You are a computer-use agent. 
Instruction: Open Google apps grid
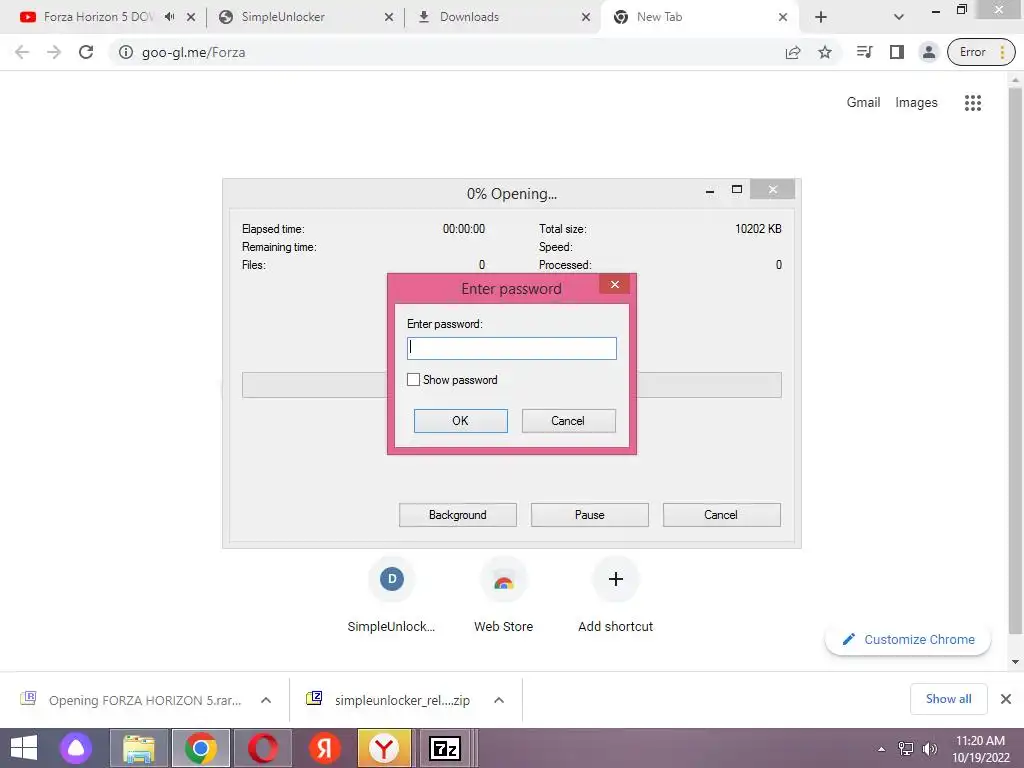(973, 103)
